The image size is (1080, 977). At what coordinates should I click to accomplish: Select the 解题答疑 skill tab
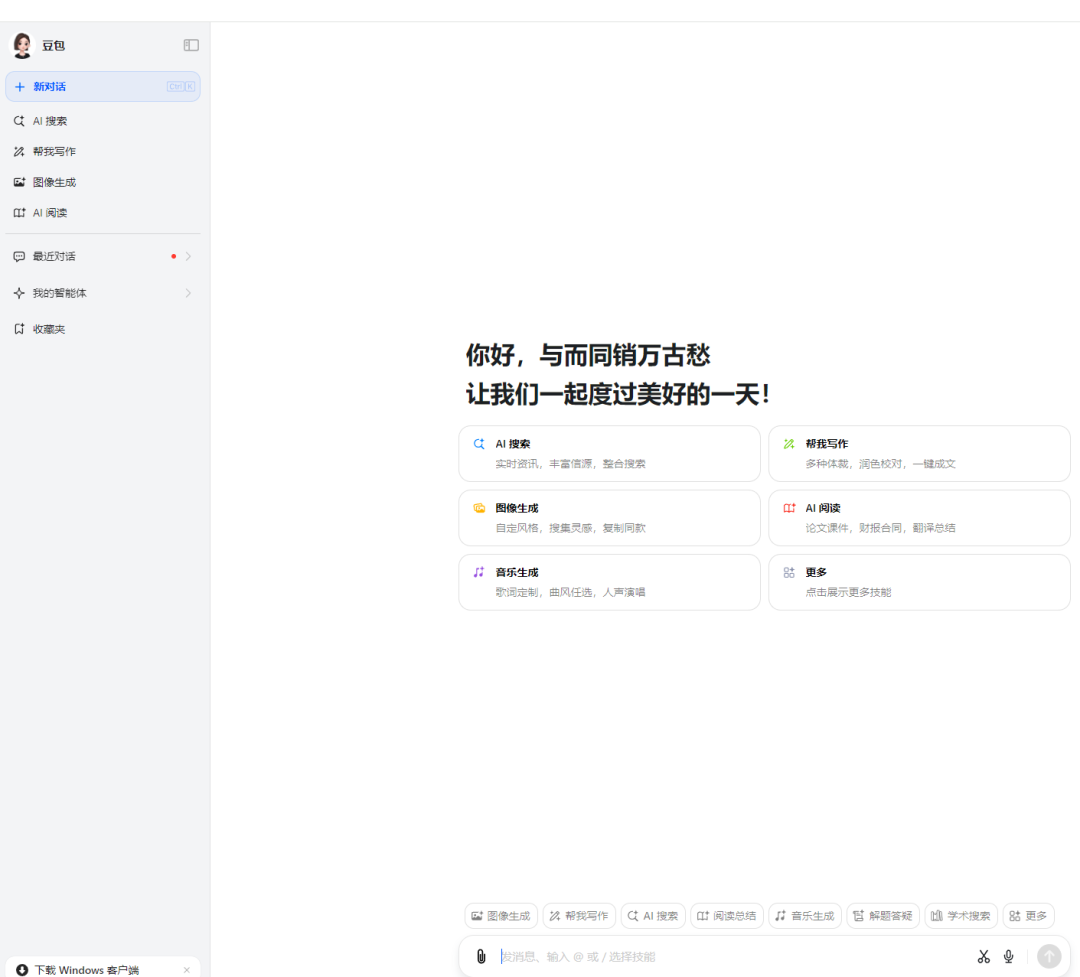883,915
